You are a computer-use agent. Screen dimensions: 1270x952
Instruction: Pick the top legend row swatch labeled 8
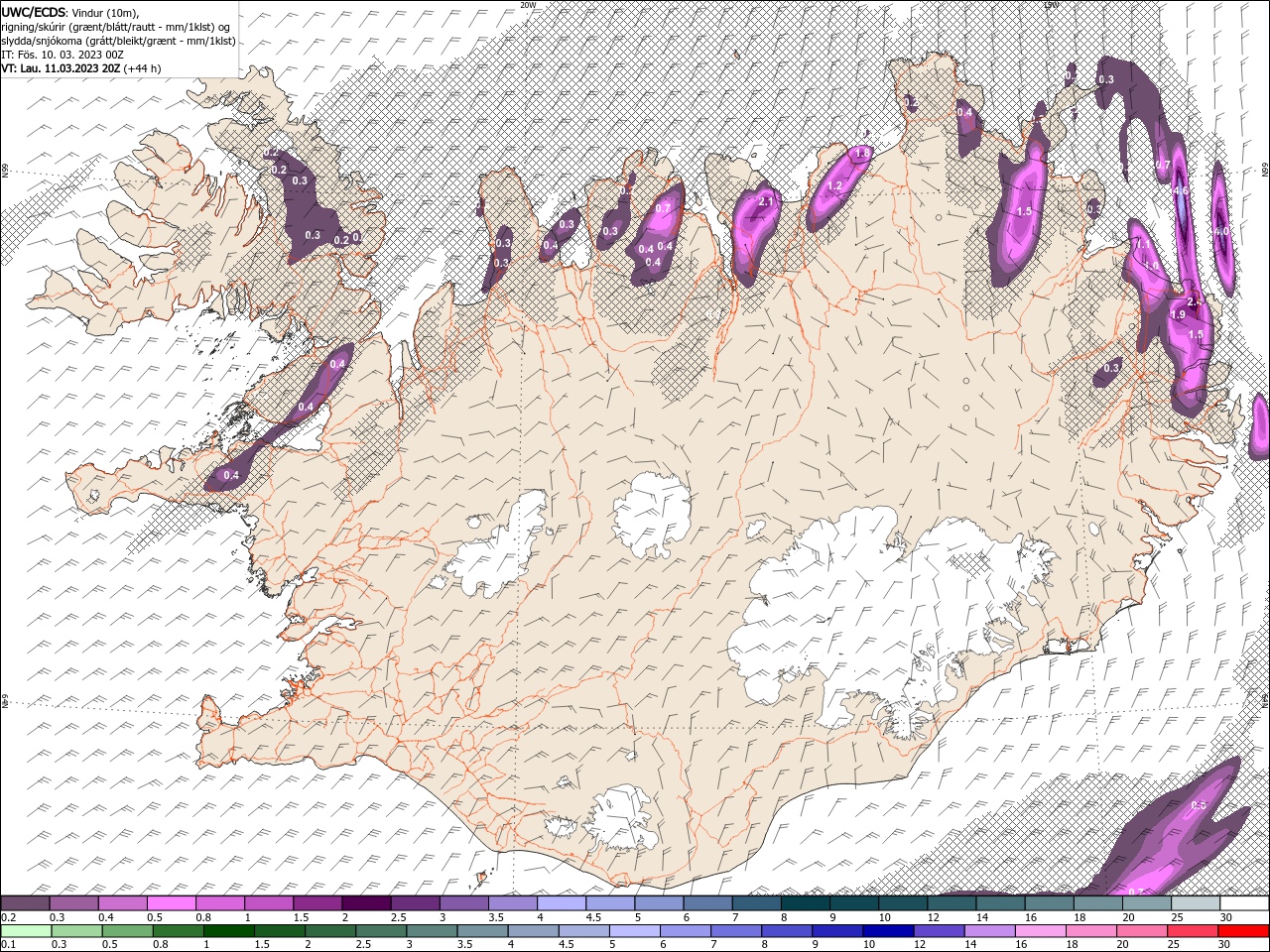[x=805, y=903]
